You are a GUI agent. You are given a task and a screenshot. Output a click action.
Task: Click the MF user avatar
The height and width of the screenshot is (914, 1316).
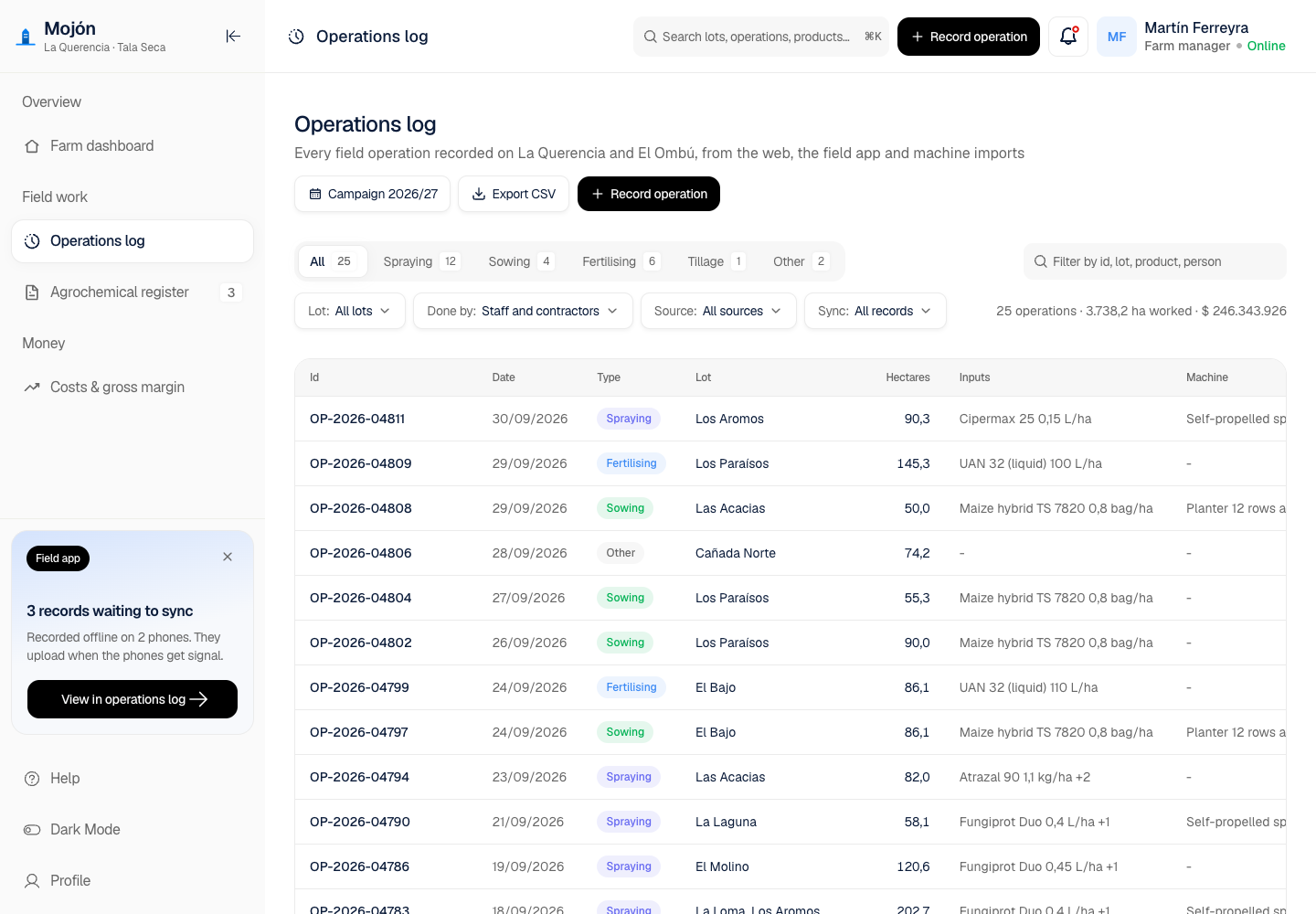tap(1117, 37)
